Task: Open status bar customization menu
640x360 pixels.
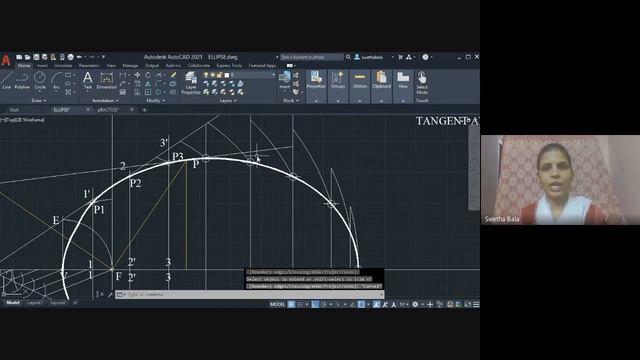Action: 476,304
